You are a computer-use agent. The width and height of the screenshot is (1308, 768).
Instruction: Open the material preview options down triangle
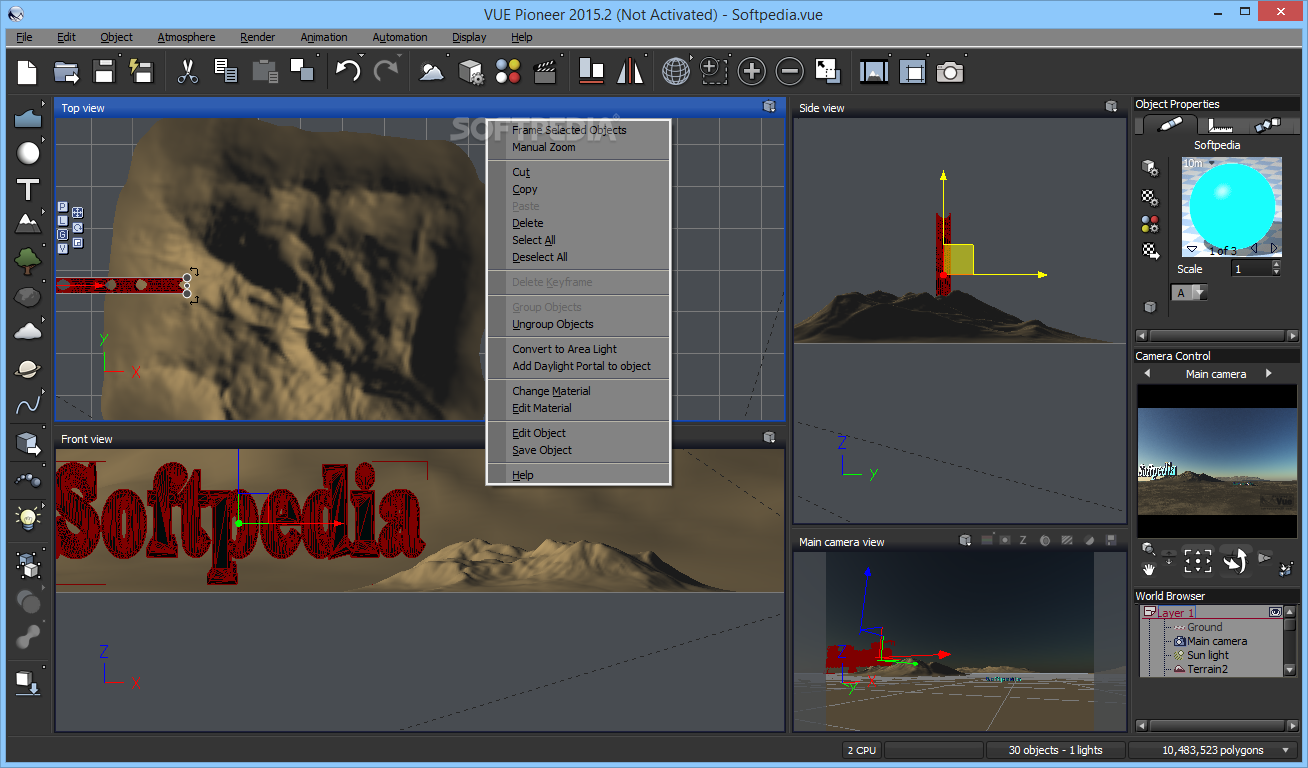pos(1191,249)
